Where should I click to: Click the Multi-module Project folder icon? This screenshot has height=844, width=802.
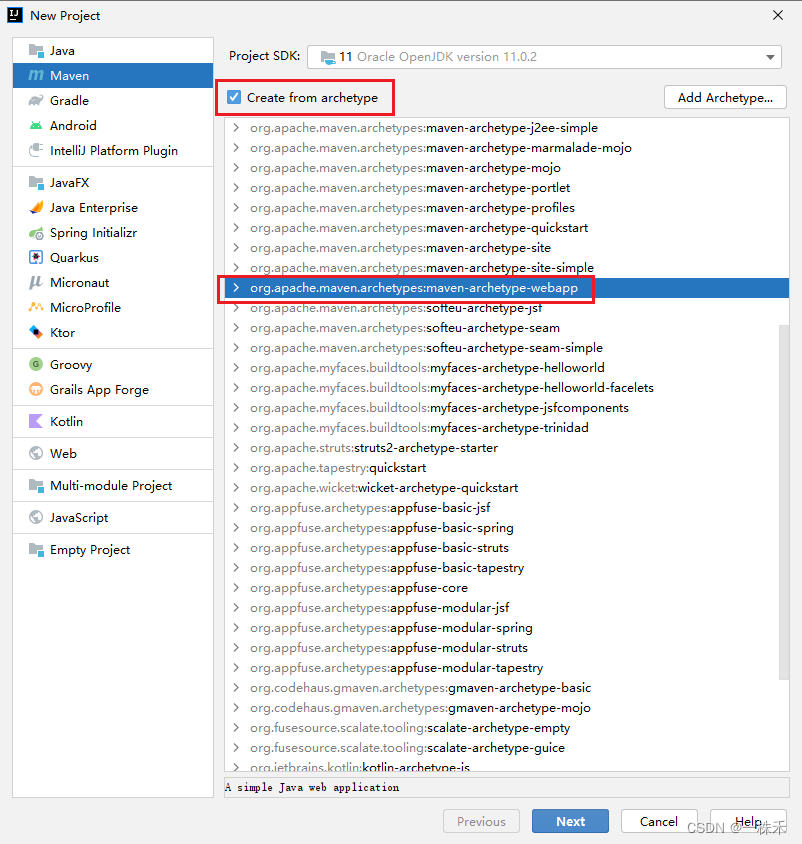coord(36,486)
